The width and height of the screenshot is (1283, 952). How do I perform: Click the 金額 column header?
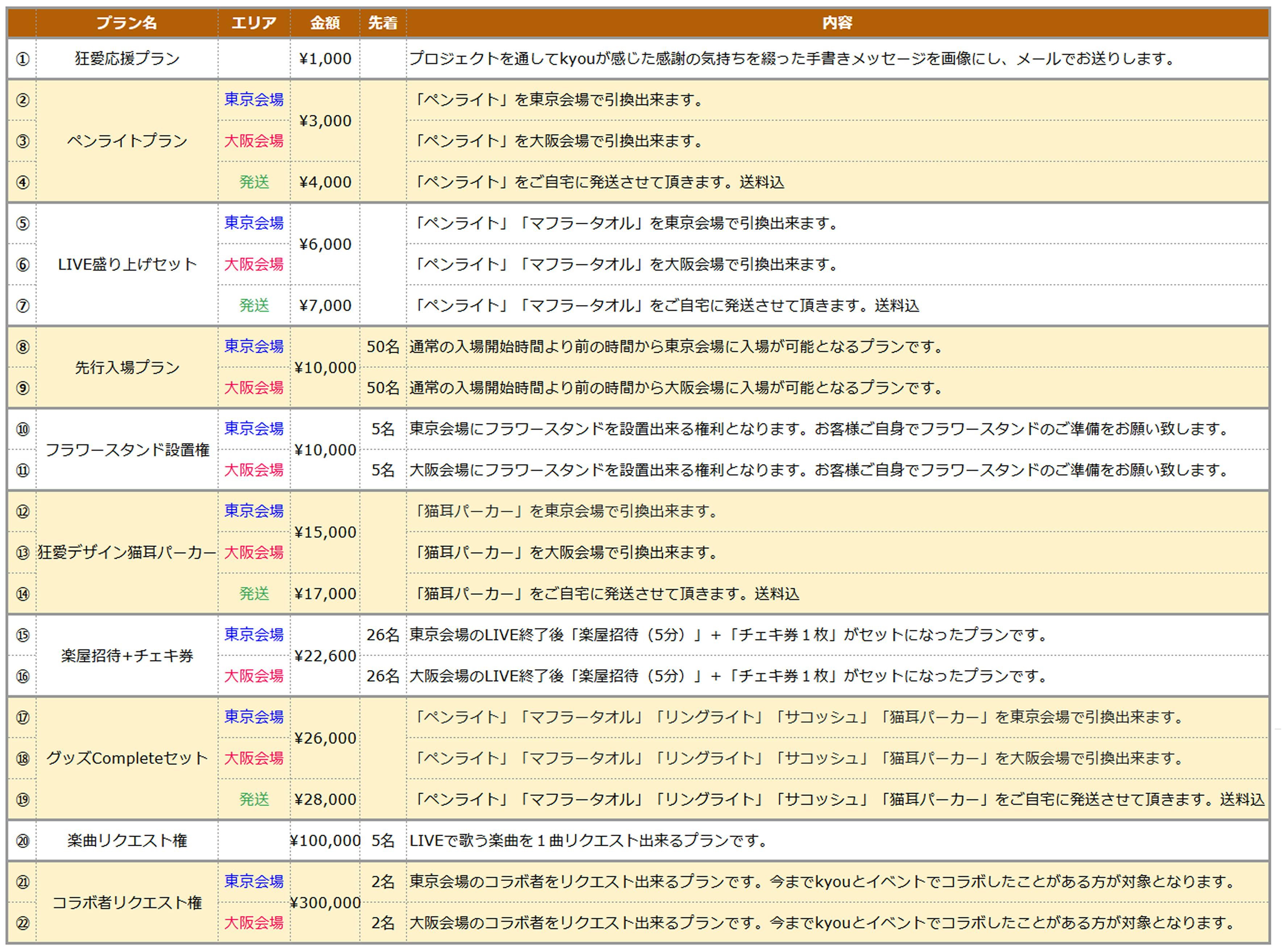(325, 23)
